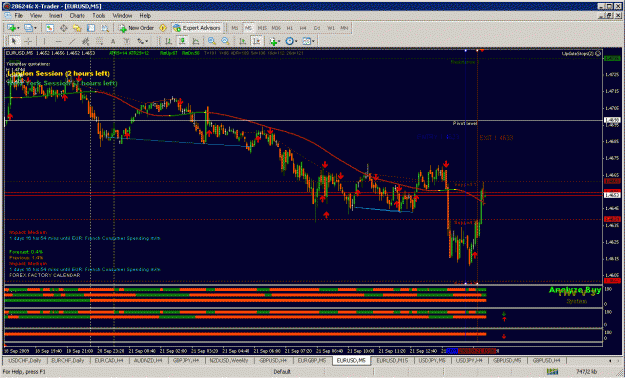Open the New Chart dropdown
The width and height of the screenshot is (625, 378).
tap(14, 28)
